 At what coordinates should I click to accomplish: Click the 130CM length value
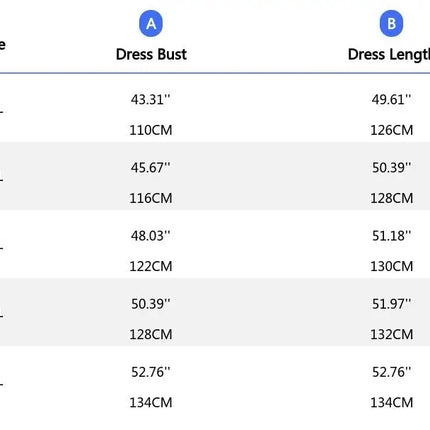pyautogui.click(x=392, y=266)
